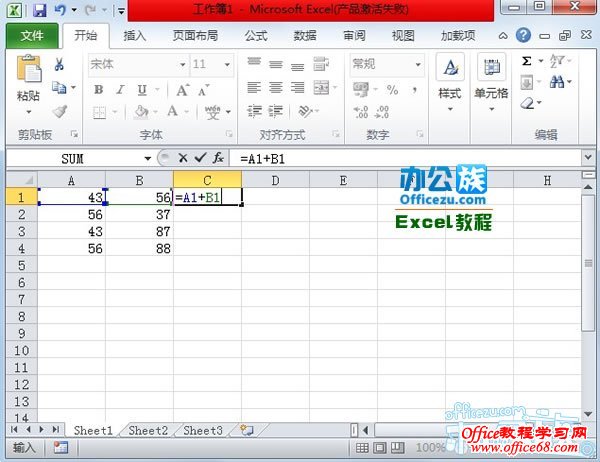Click in the formula bar input

(406, 158)
